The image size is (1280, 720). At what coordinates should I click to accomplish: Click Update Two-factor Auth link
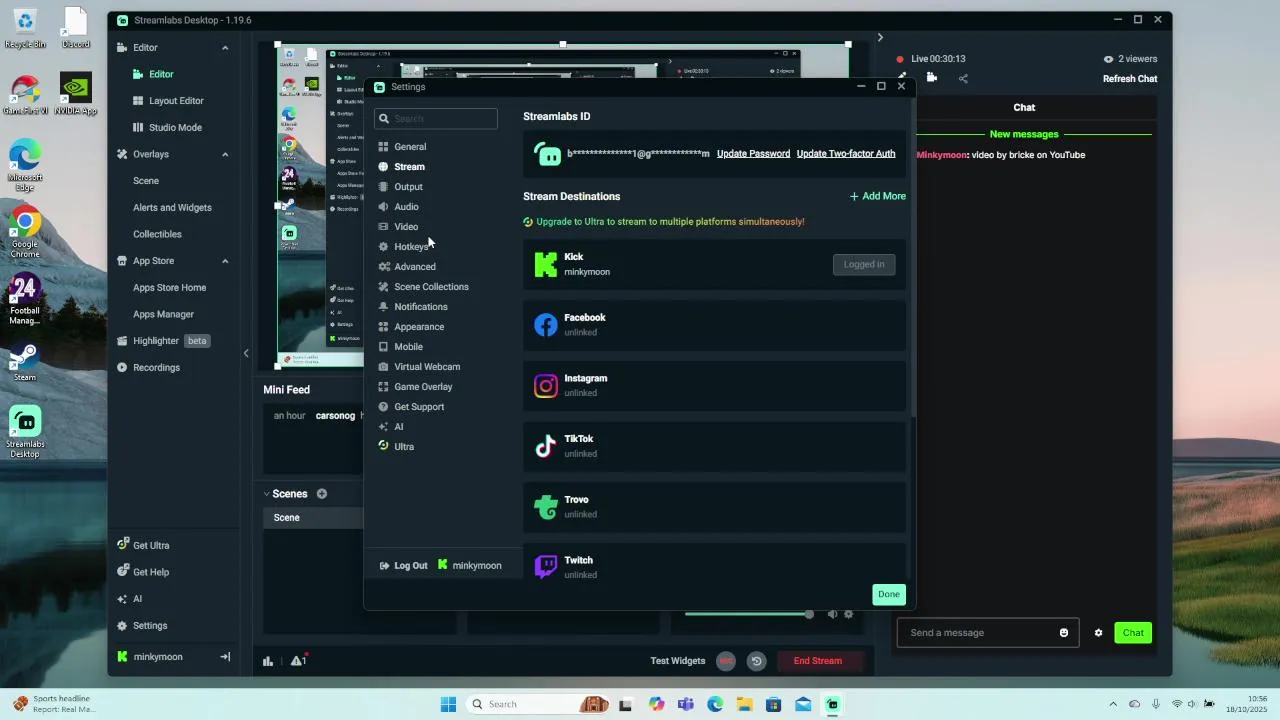pos(846,154)
